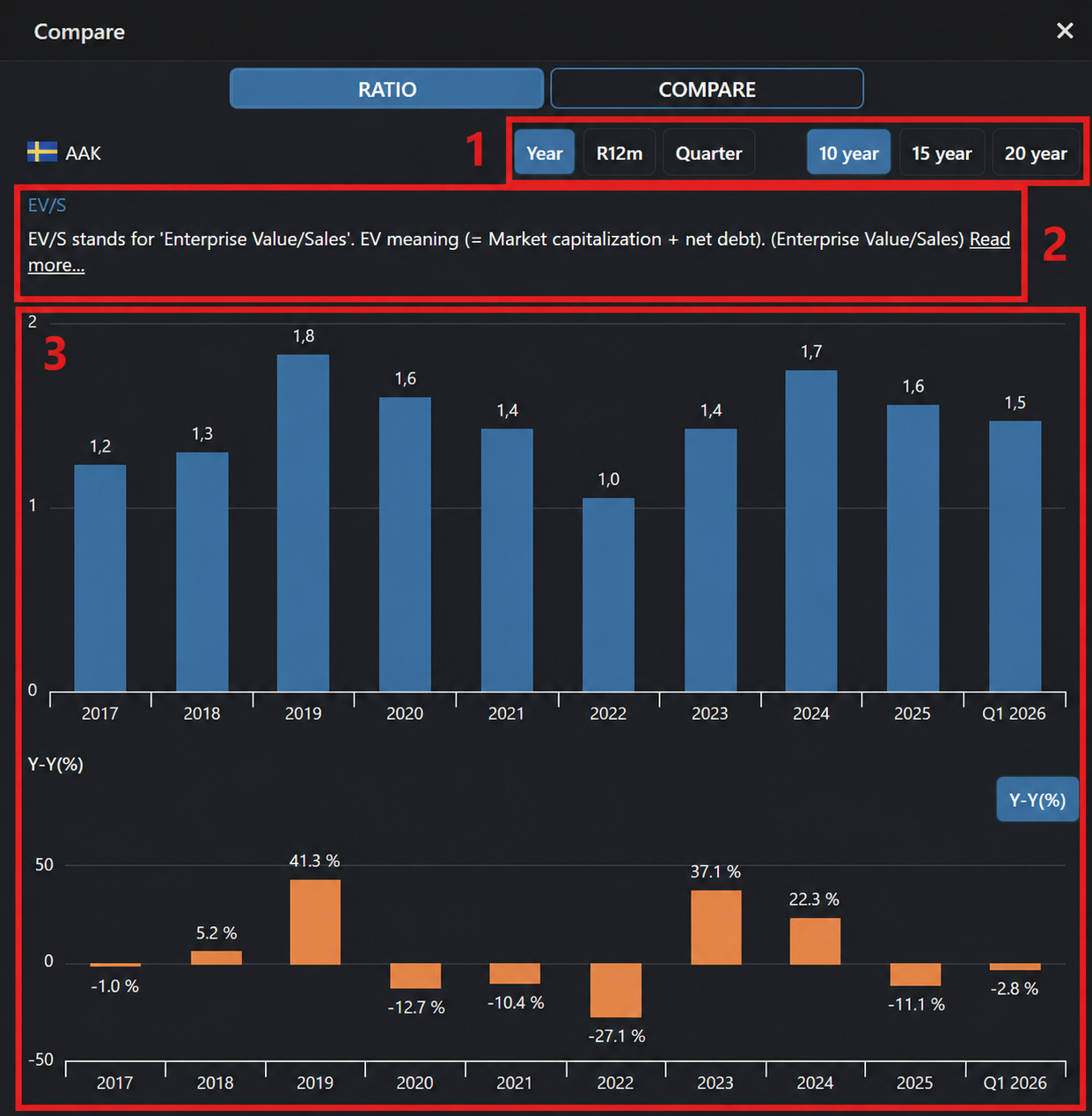Click the 2024 blue bar labeled 1,7
The image size is (1092, 1116).
811,531
